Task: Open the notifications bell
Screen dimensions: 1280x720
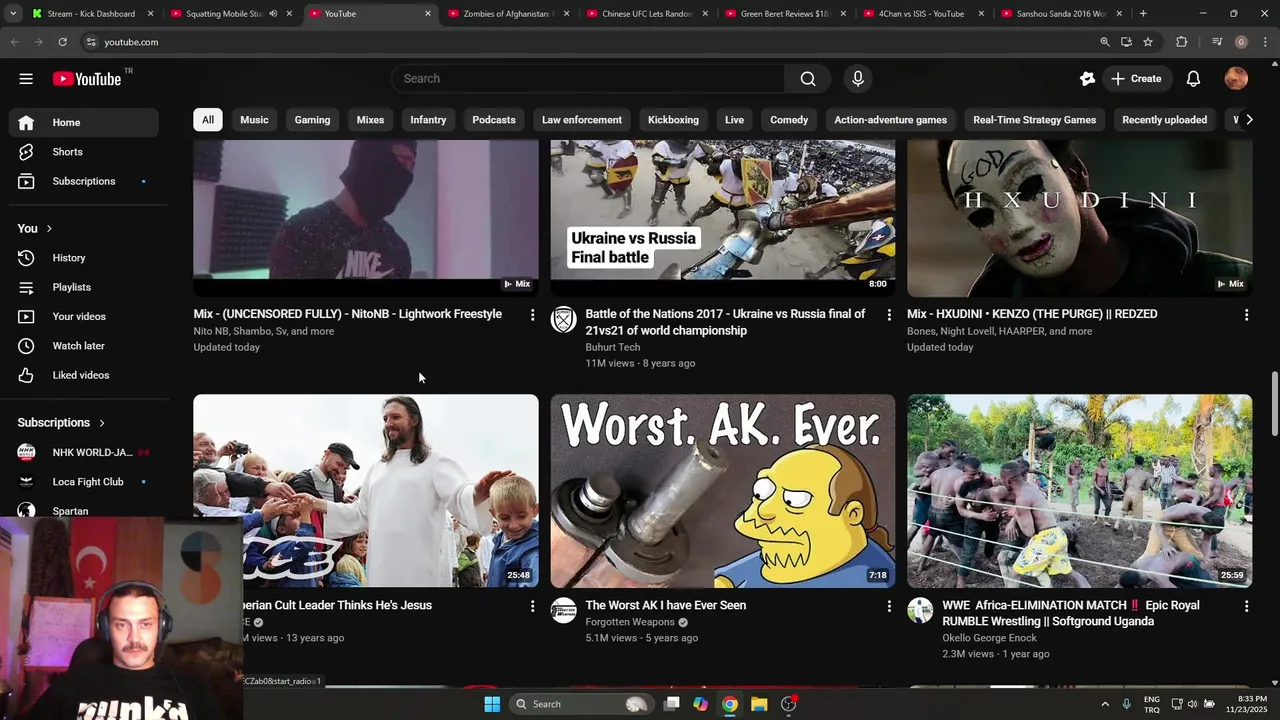Action: pos(1193,79)
